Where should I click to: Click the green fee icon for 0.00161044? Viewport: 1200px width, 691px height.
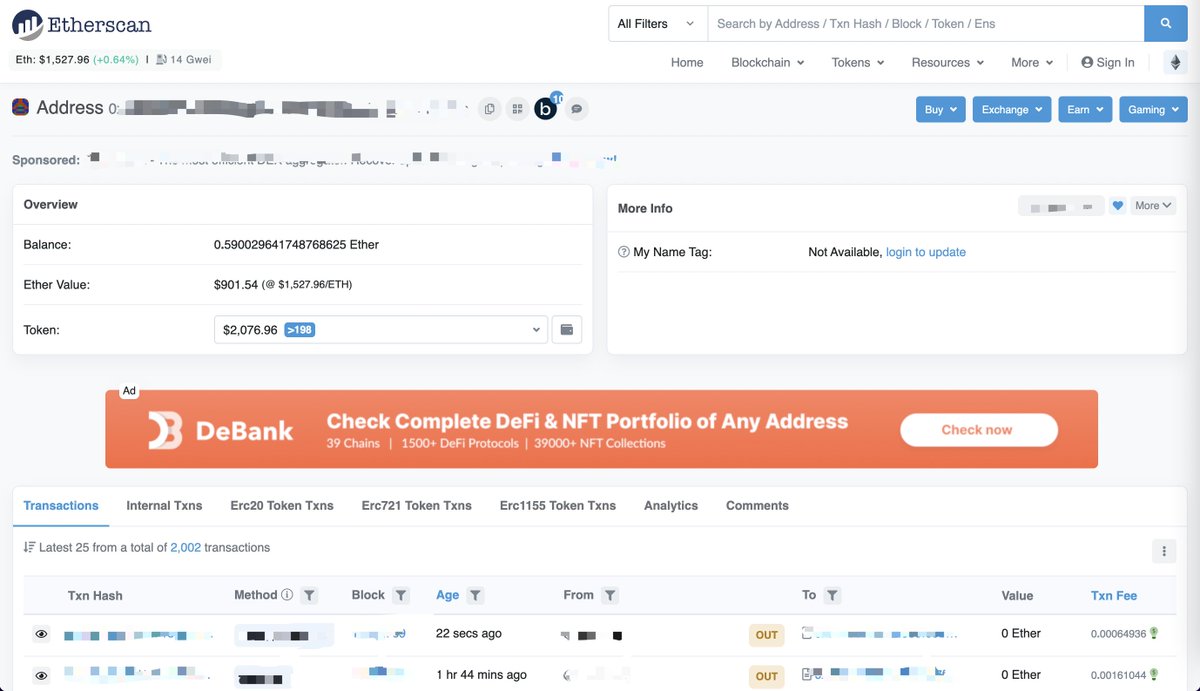pyautogui.click(x=1154, y=675)
